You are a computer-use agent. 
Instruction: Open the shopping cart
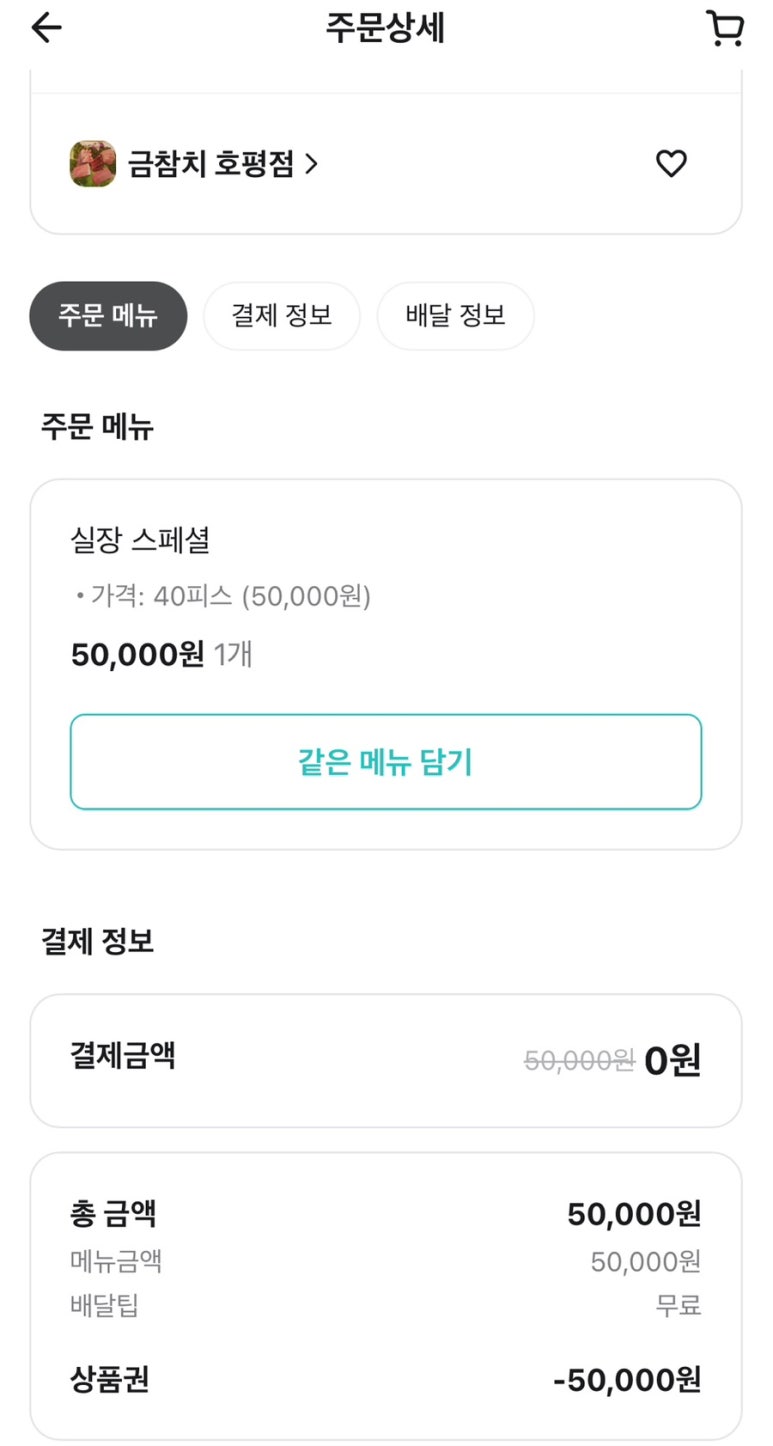(x=724, y=28)
